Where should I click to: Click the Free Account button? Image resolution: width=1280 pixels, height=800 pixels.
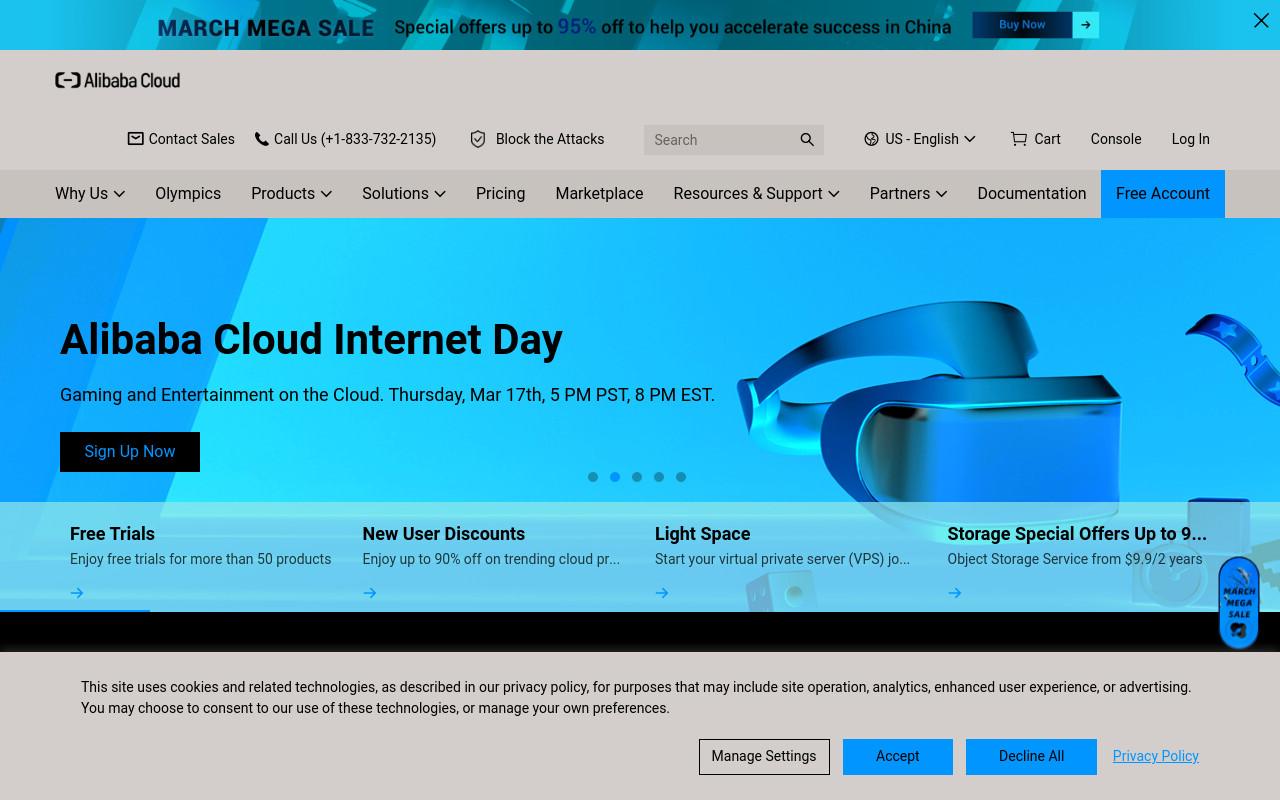click(1163, 194)
